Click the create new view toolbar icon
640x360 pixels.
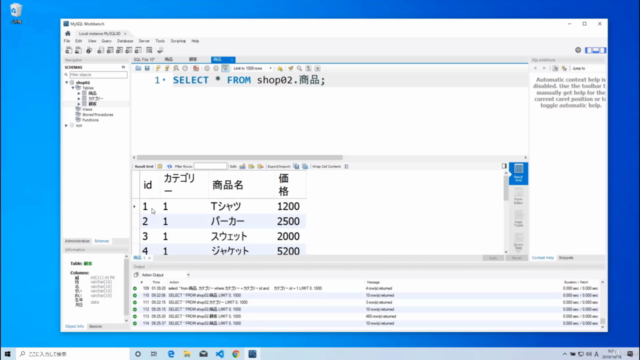tap(120, 50)
